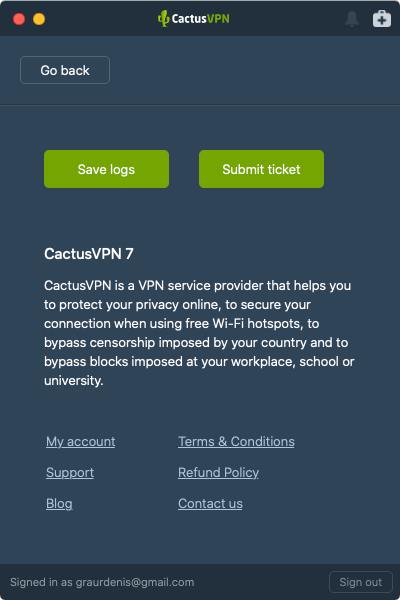Open the Refund Policy link

tap(218, 473)
